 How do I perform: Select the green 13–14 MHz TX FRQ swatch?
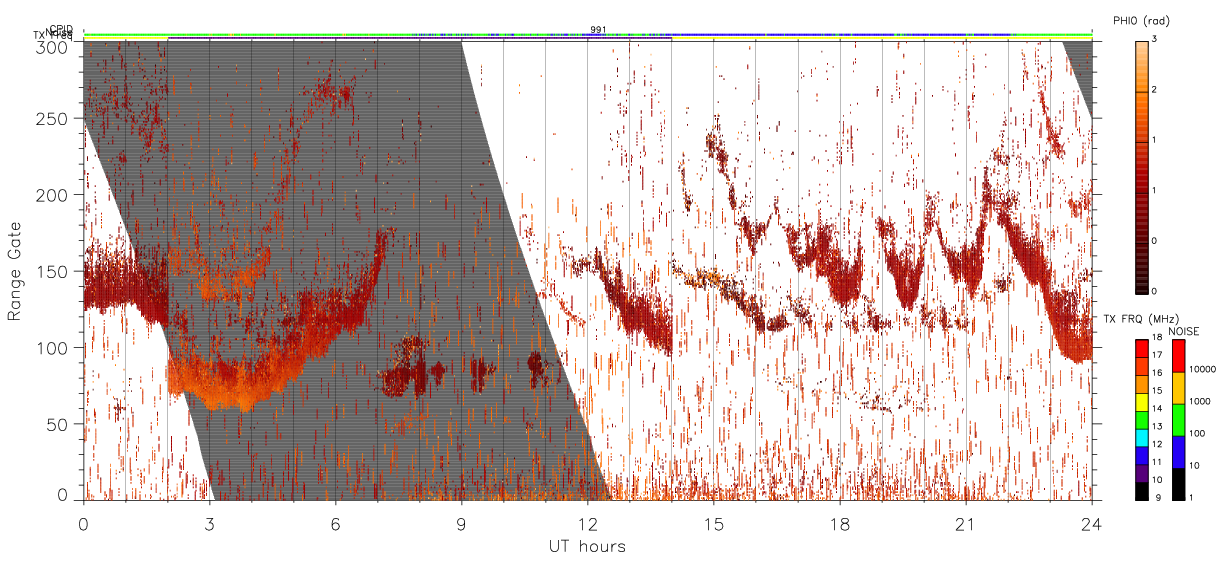(1142, 420)
